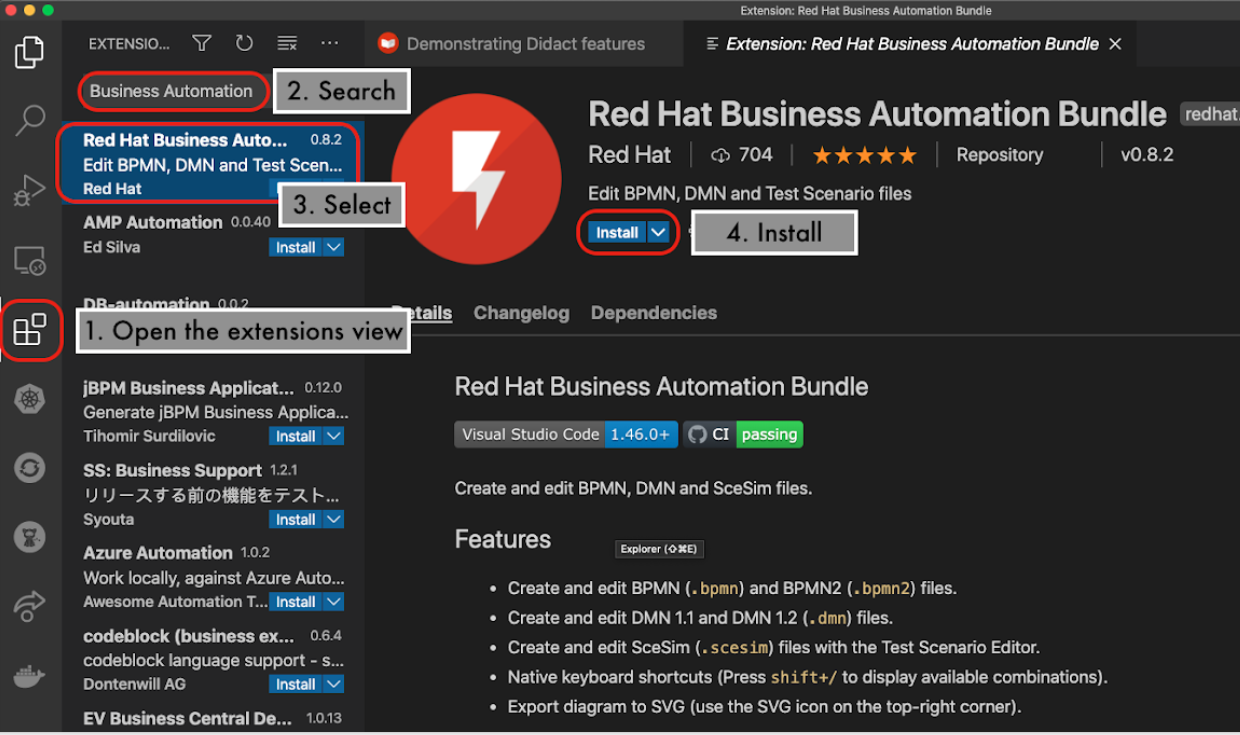This screenshot has width=1240, height=735.
Task: Click the Dontenwill AG publisher name
Action: point(134,684)
